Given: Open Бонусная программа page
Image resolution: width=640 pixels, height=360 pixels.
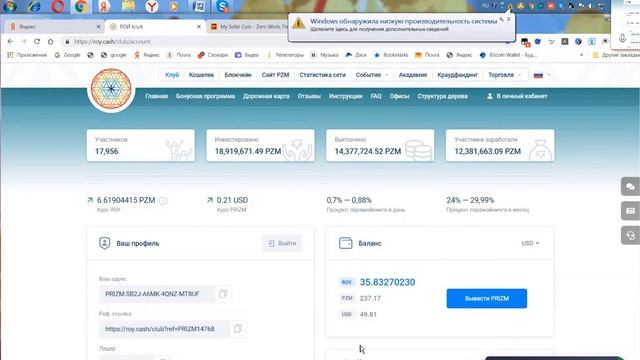Looking at the screenshot, I should [x=205, y=96].
